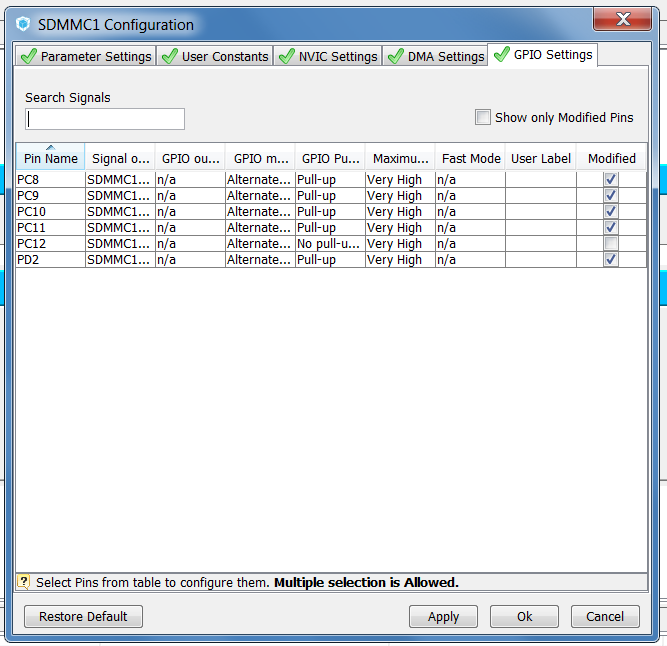Screen dimensions: 667x646
Task: Open the Parameter Settings tab
Action: 86,56
